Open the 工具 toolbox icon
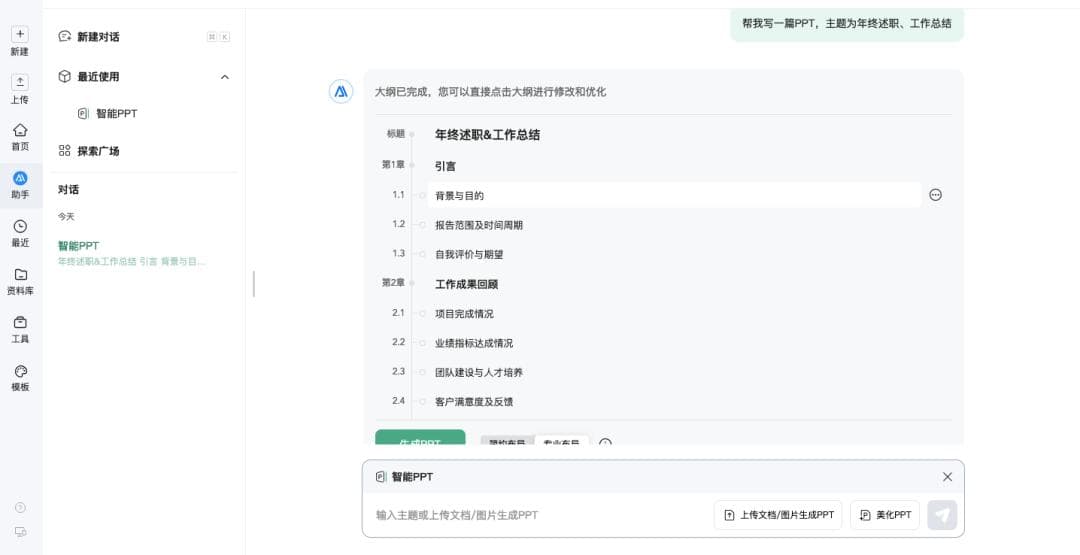The width and height of the screenshot is (1080, 555). click(20, 323)
